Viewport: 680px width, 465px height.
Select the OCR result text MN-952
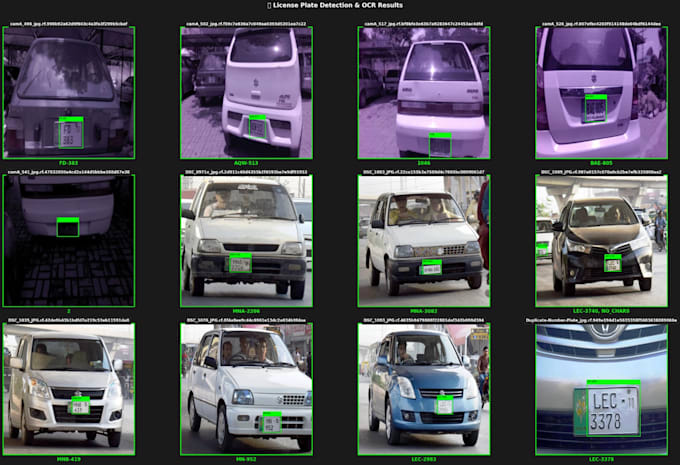[246, 459]
